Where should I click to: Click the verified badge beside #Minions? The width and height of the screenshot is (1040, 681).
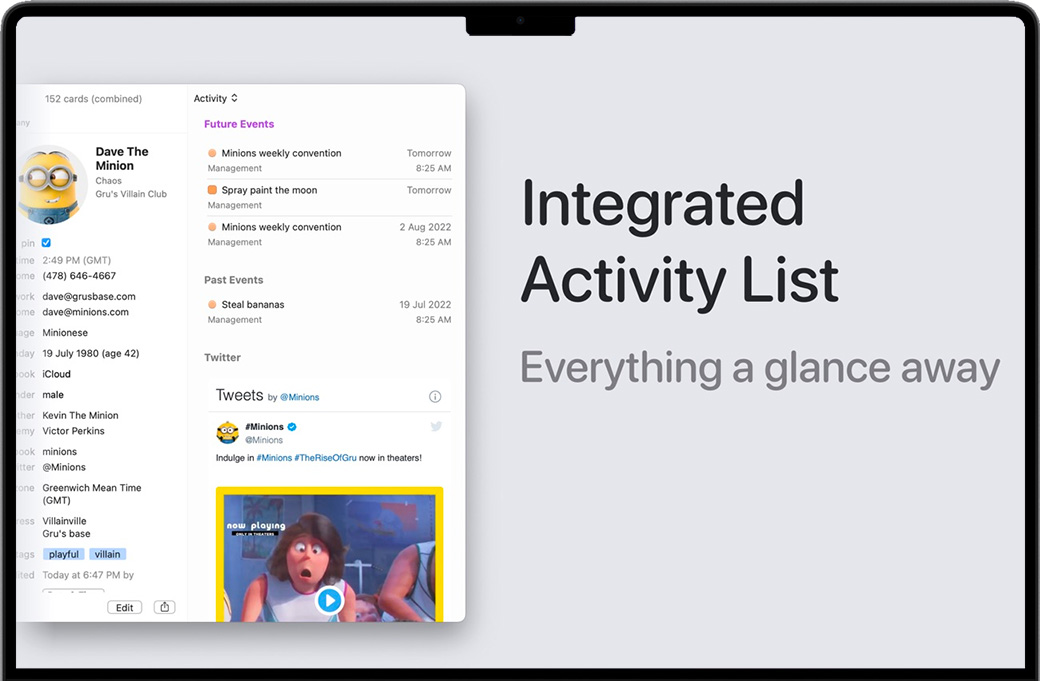[292, 426]
